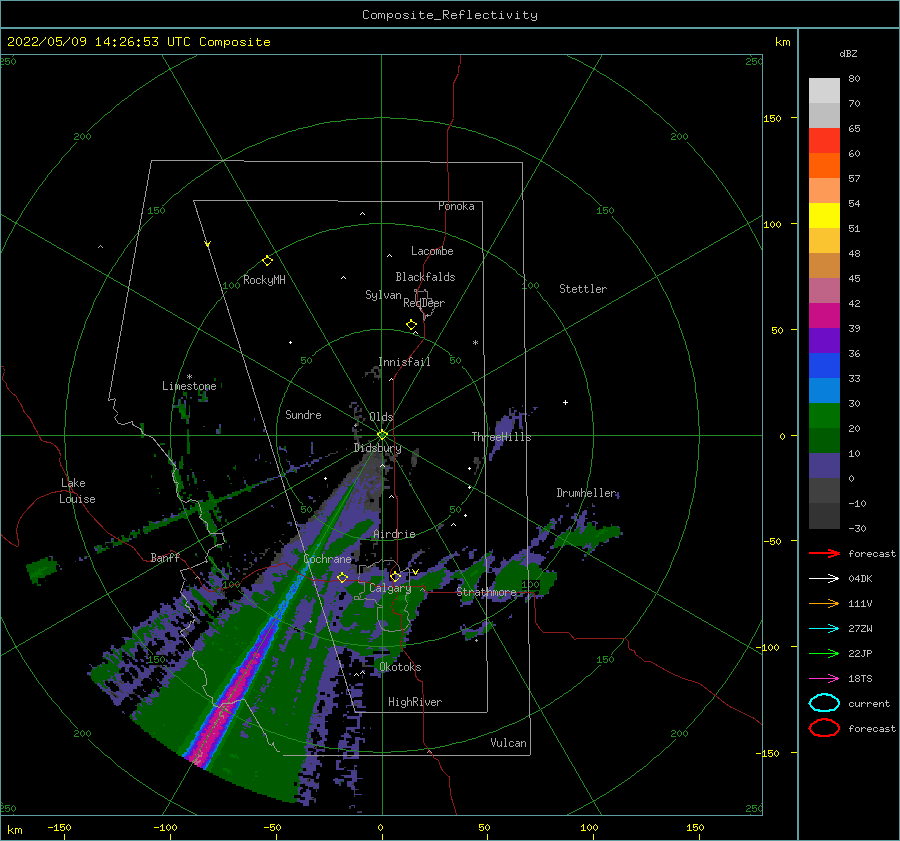Click the Banff label
Viewport: 900px width, 841px height.
coord(165,557)
